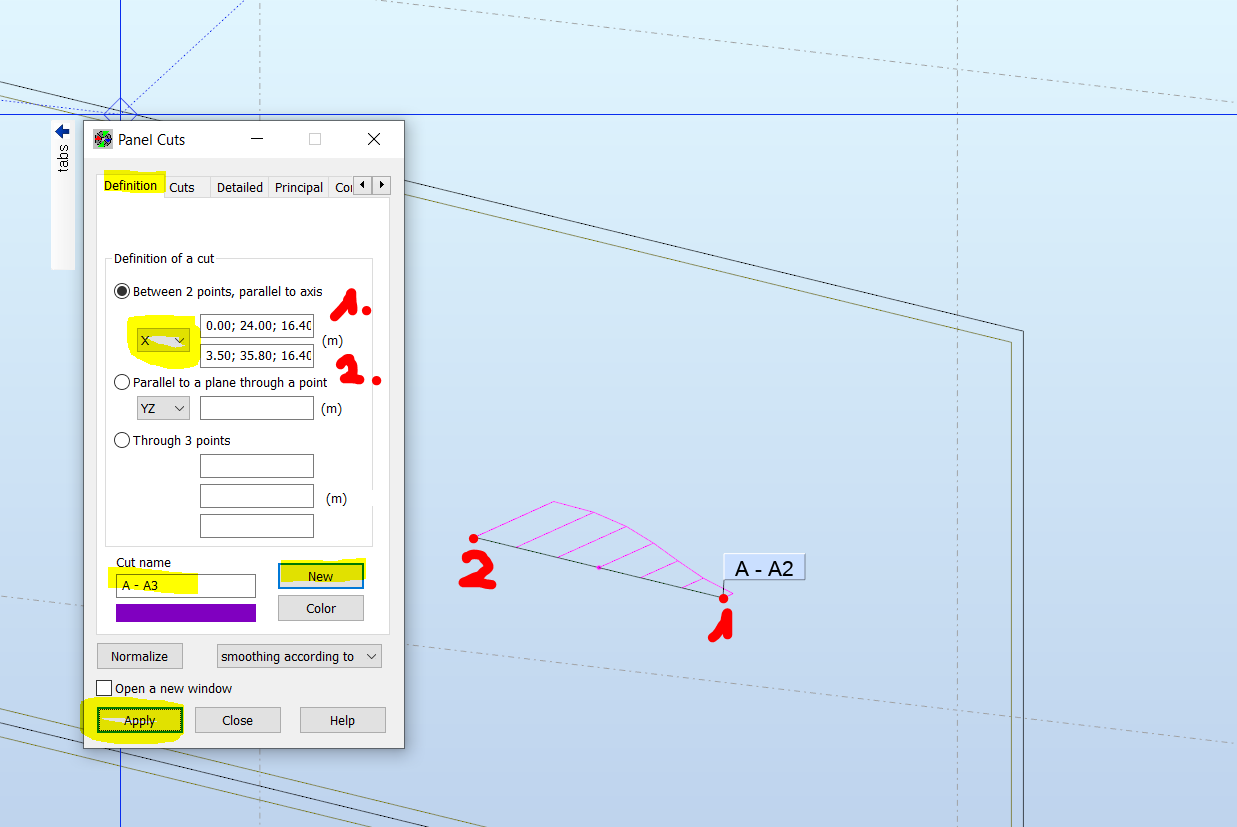Click the purple cut color swatch
The image size is (1237, 827).
[x=185, y=611]
